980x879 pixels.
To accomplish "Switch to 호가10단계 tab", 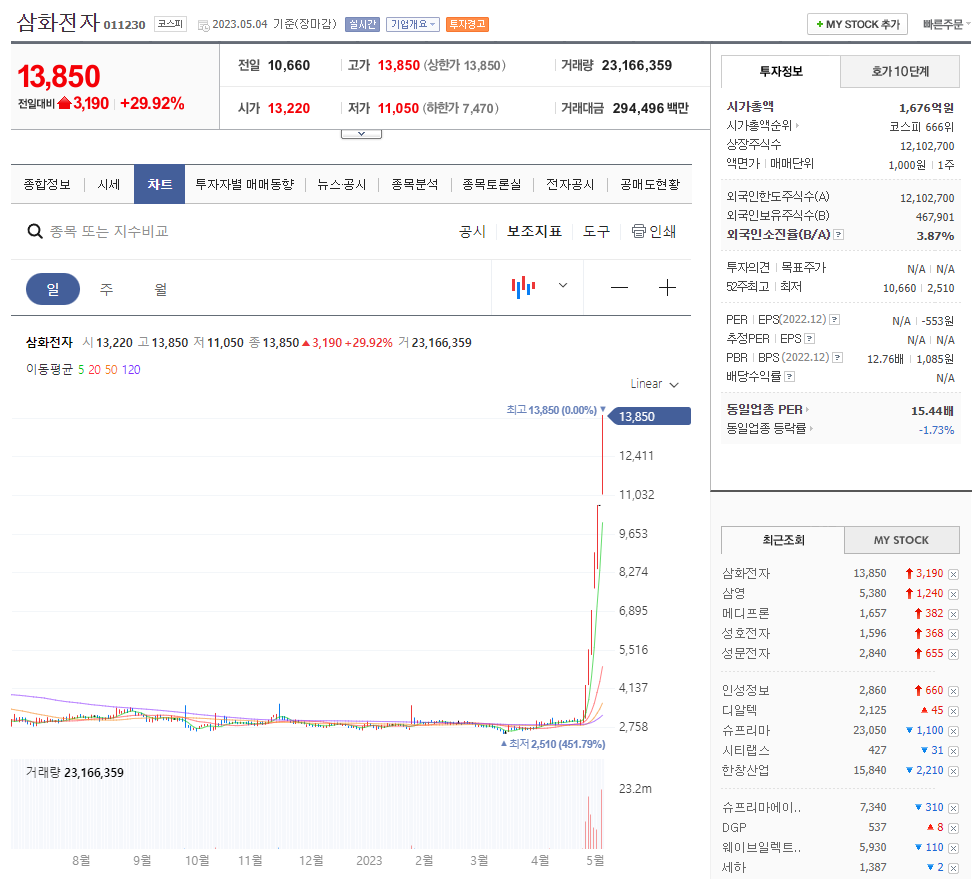I will click(900, 71).
